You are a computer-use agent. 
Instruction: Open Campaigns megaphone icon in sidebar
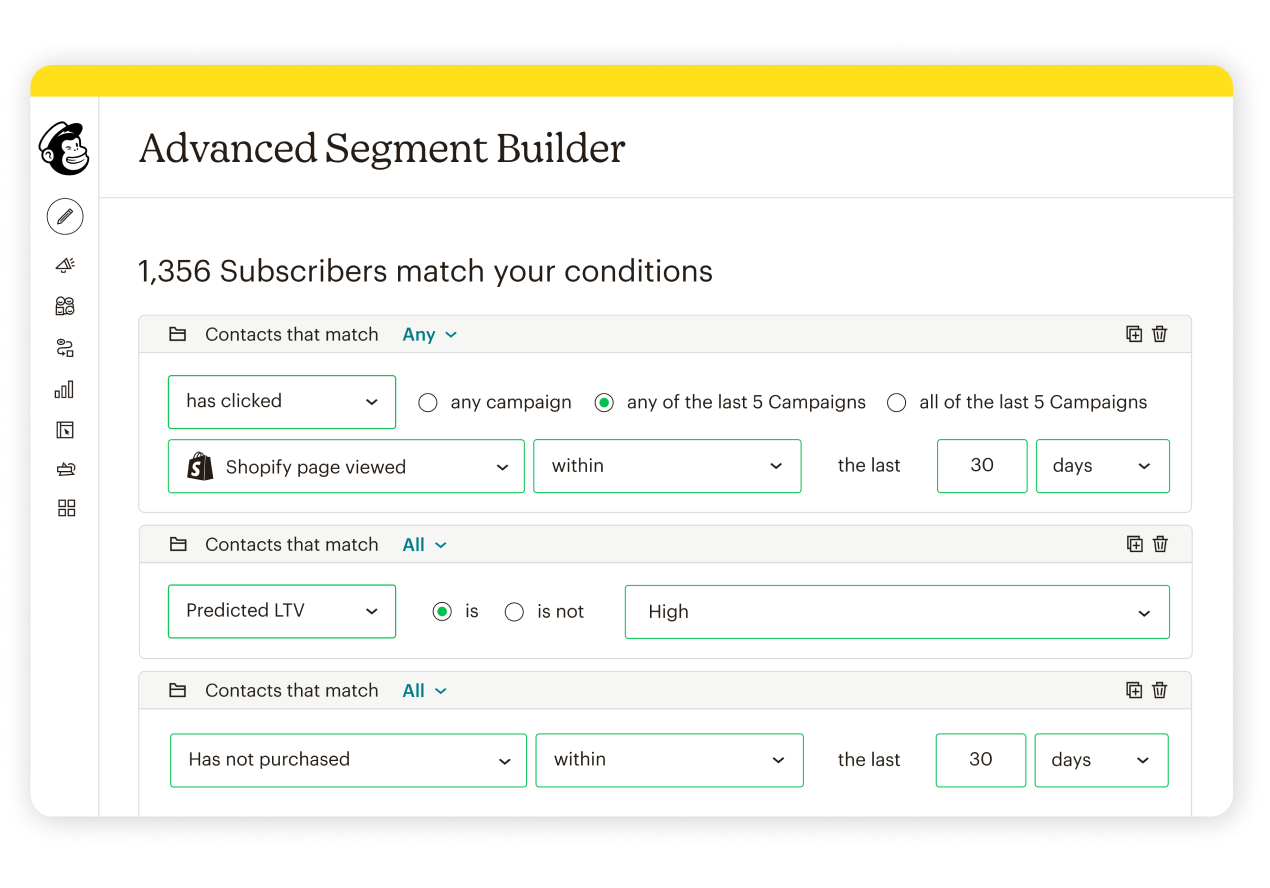coord(65,265)
